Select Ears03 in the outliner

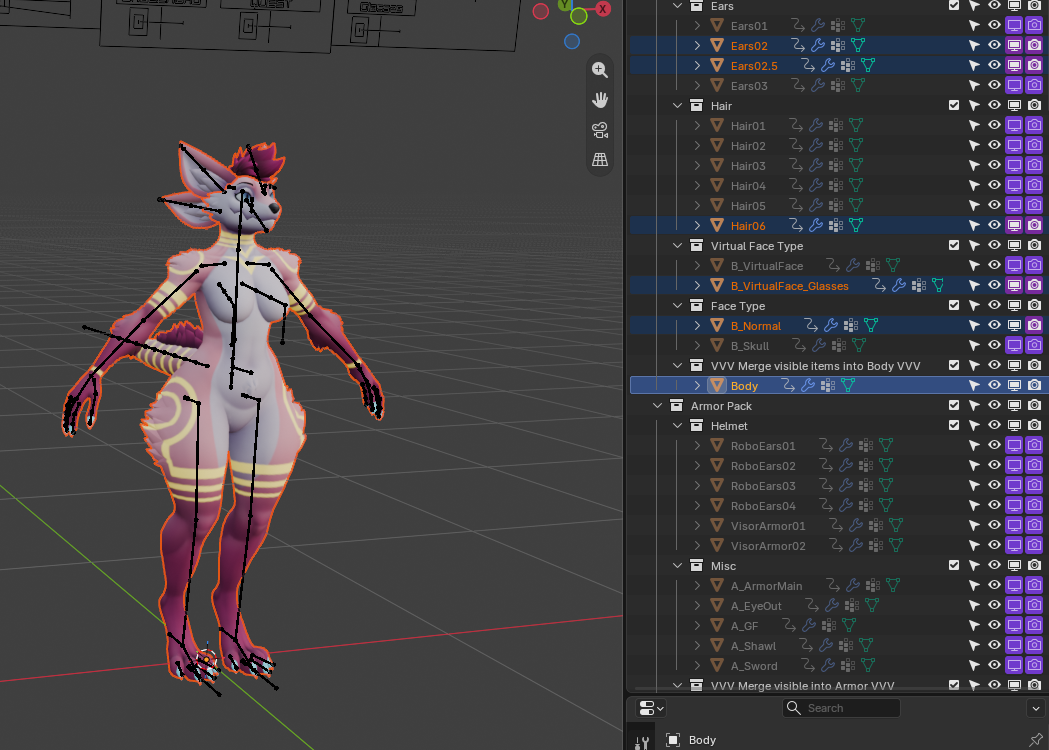pyautogui.click(x=749, y=86)
